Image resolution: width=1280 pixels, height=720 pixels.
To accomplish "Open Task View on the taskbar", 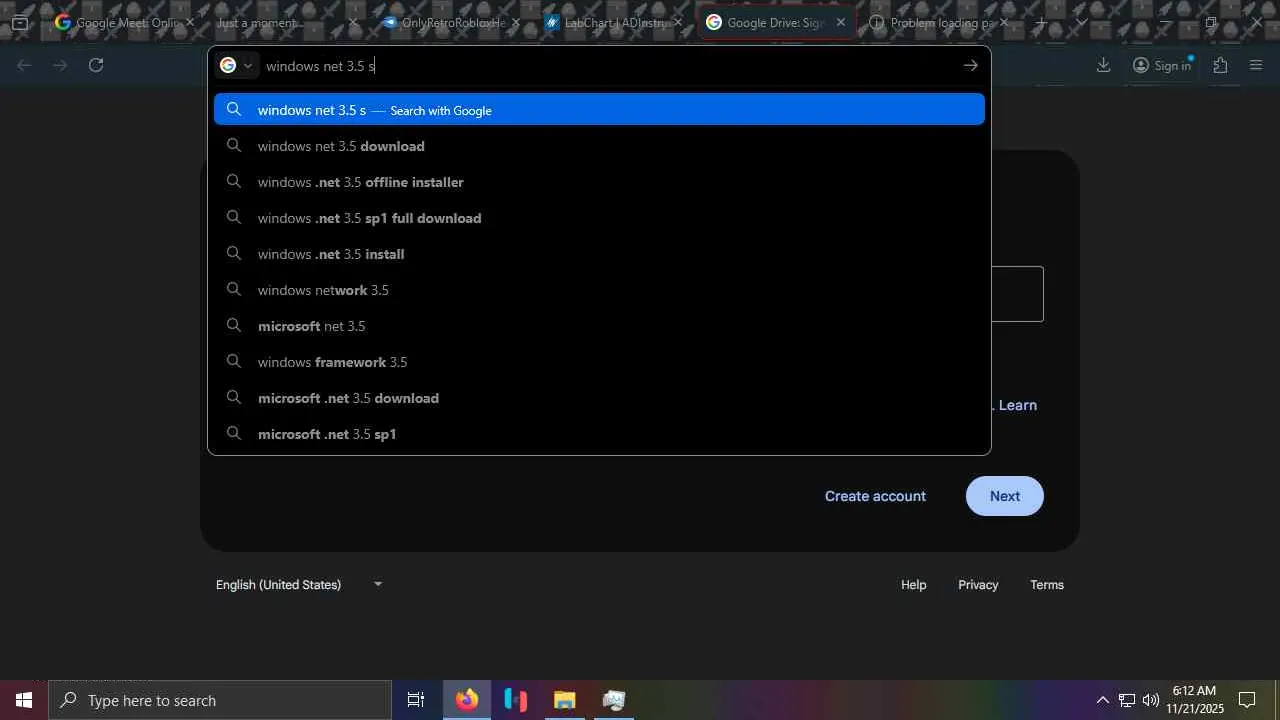I will tap(416, 700).
